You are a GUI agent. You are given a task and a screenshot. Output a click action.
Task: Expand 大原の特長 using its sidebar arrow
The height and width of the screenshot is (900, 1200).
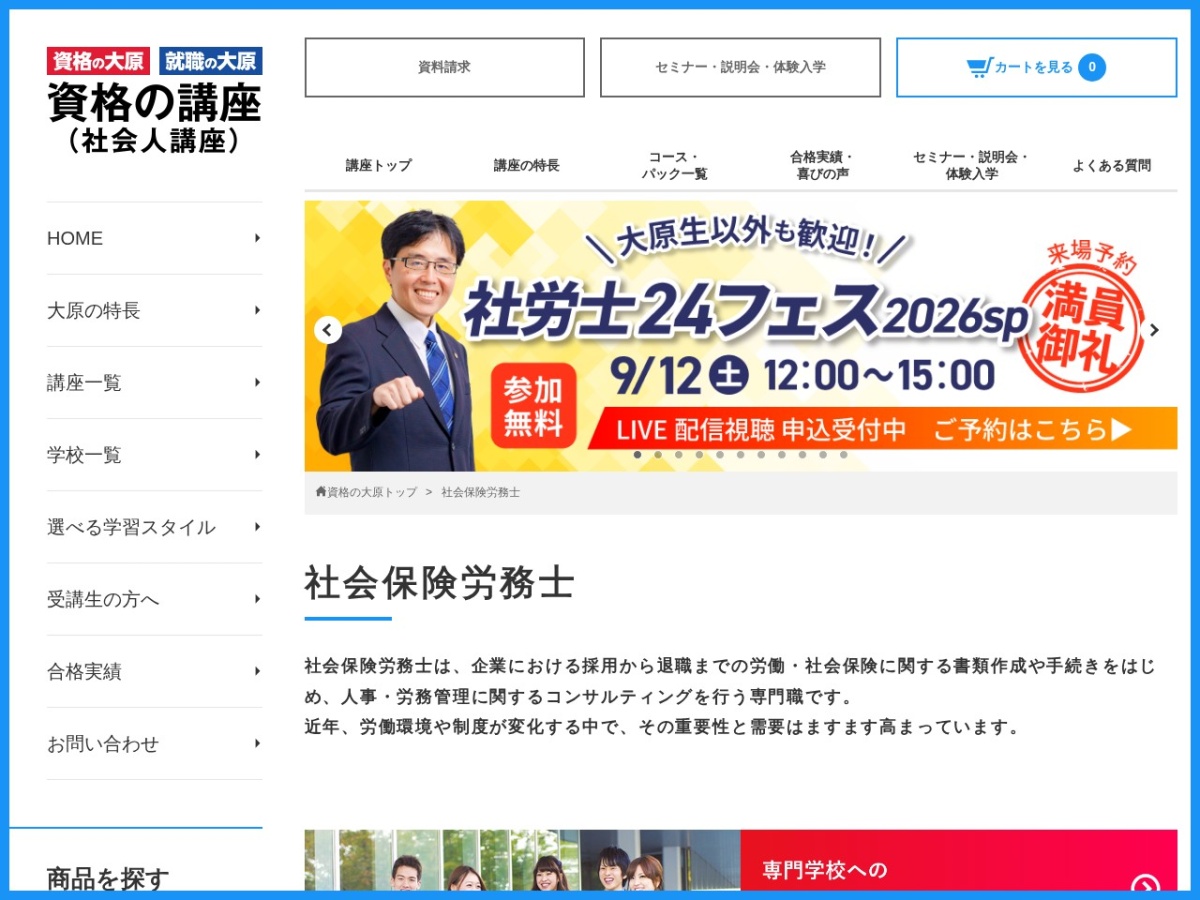coord(257,310)
